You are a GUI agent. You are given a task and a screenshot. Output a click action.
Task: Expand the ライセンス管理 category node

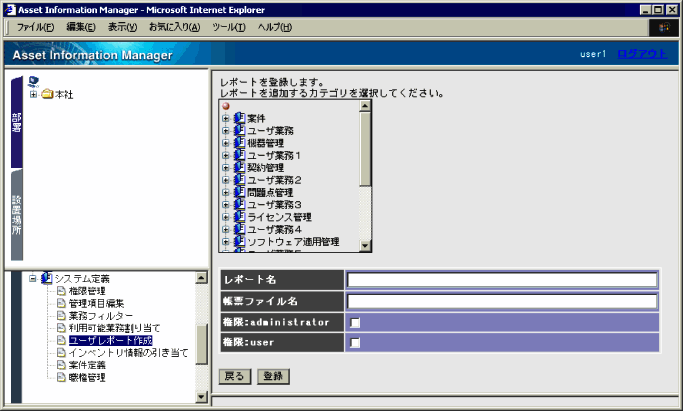tap(225, 217)
